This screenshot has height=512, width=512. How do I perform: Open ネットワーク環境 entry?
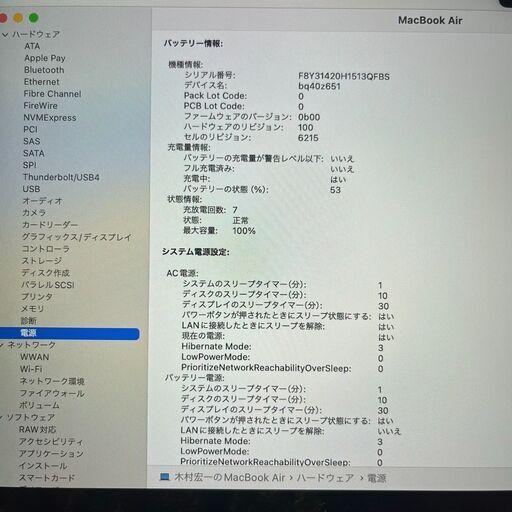(52, 381)
